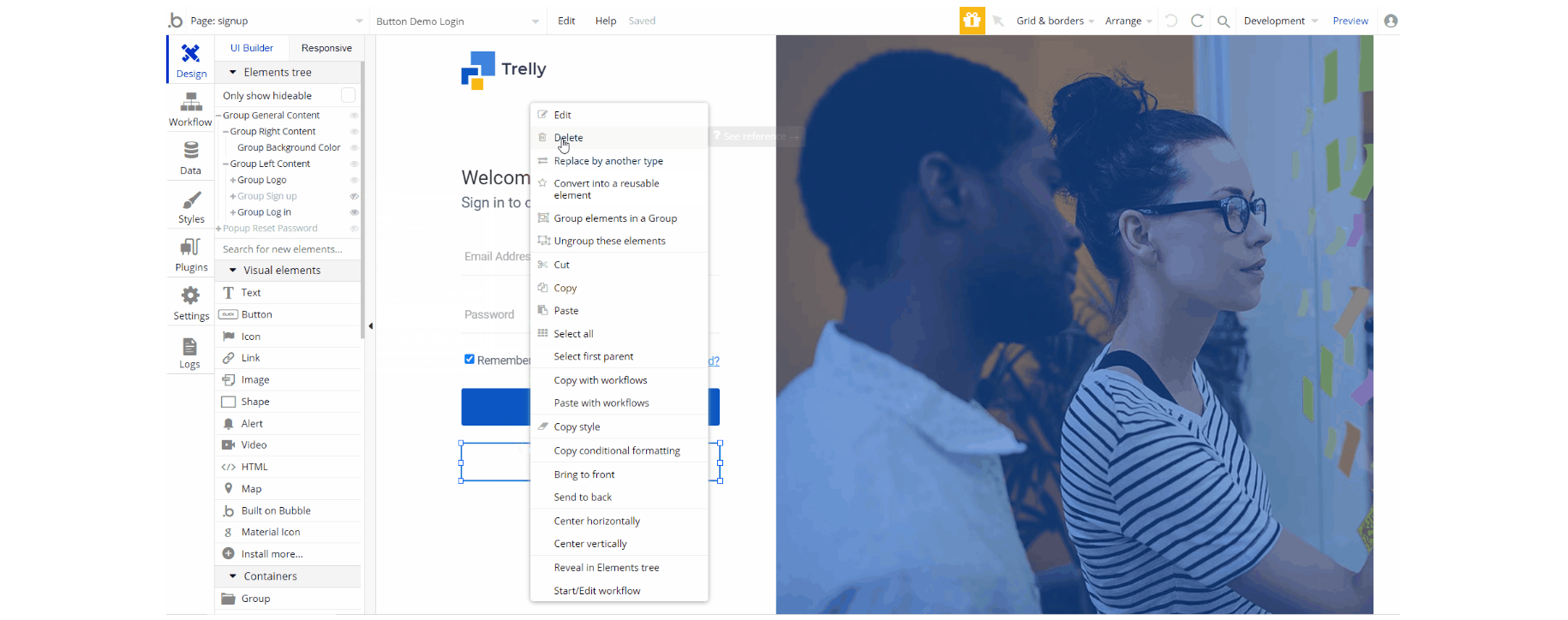Select the Built on Bubble element
The image size is (1568, 620).
click(289, 510)
